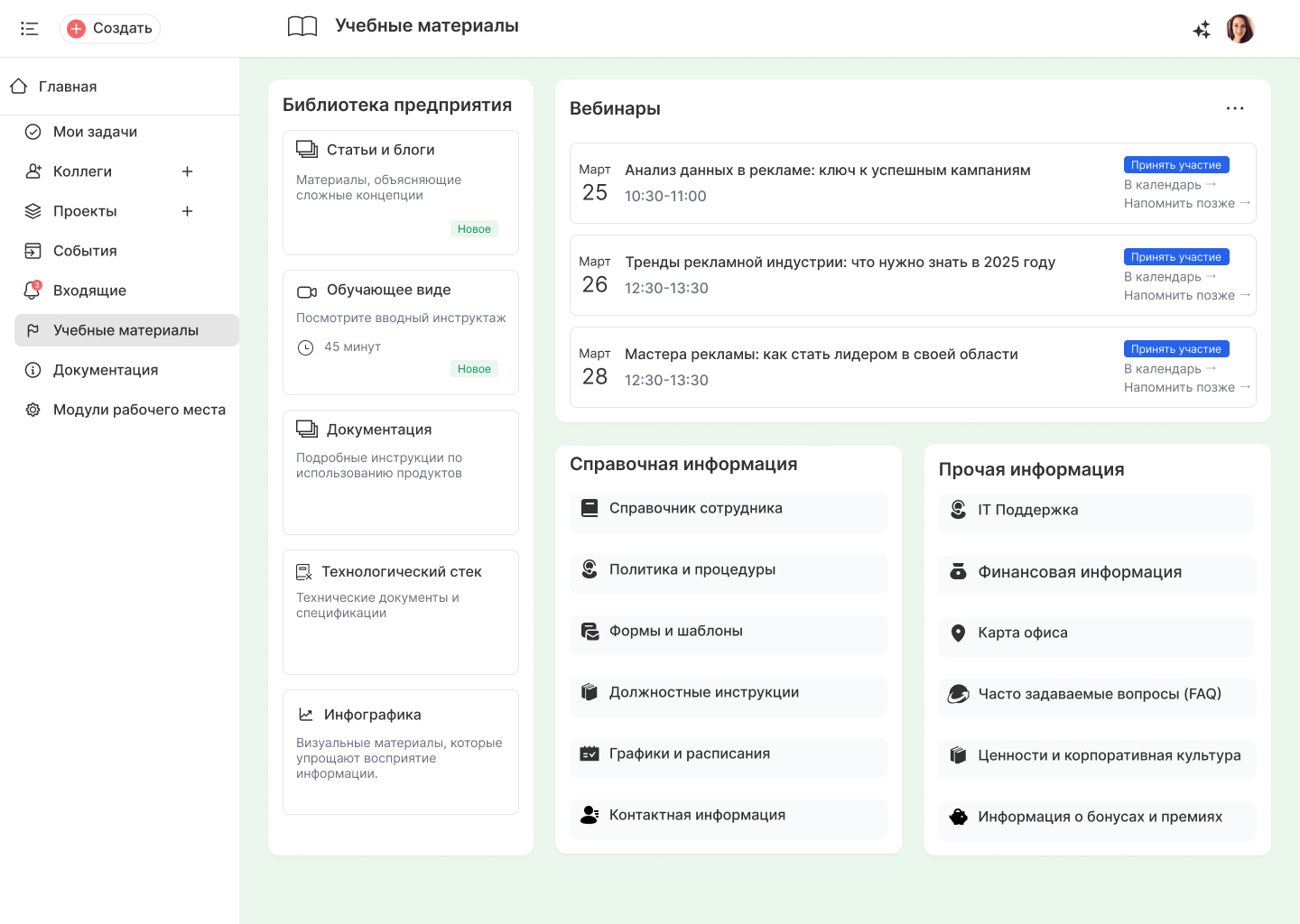Click the Входящие bell notification icon

(x=33, y=291)
